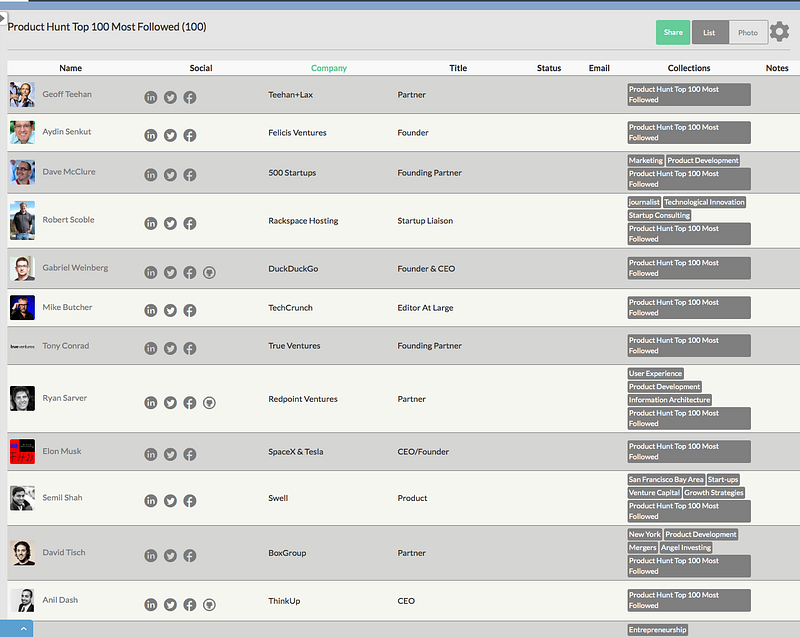Open Gabriel Weinberg's Twitter icon
Screen dimensions: 800x637
tap(170, 272)
